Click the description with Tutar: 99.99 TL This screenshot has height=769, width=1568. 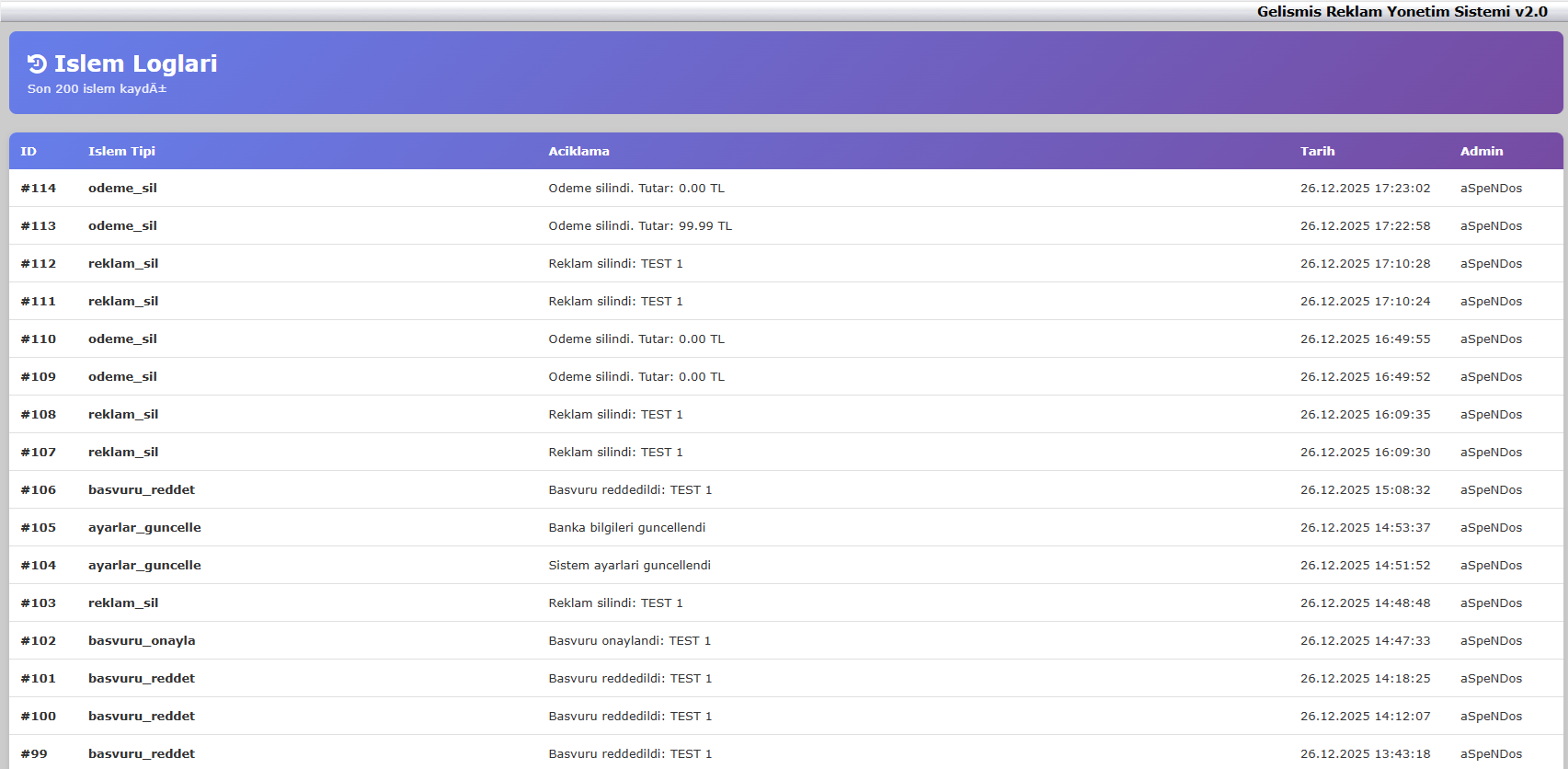tap(640, 226)
